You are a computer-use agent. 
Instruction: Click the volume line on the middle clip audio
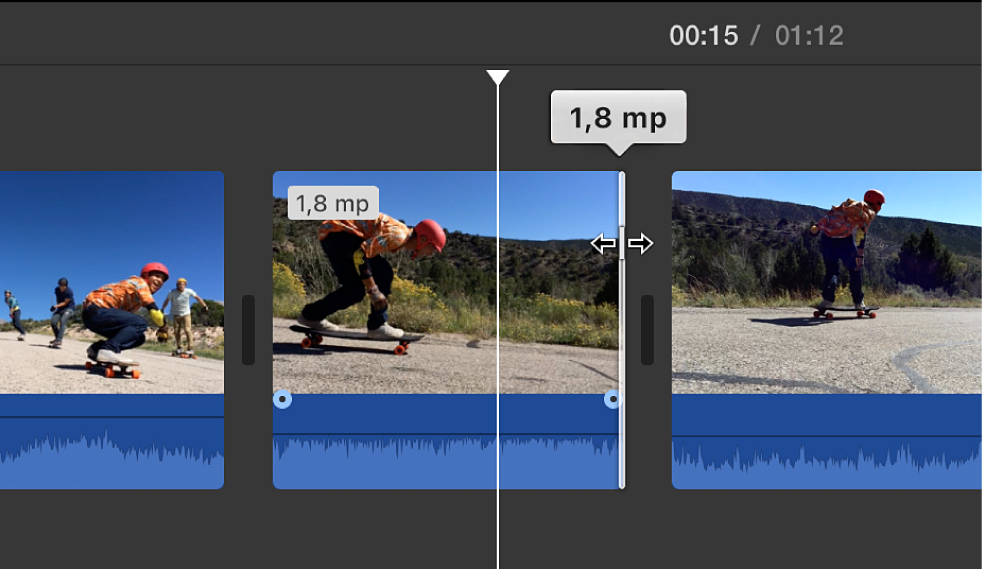click(x=446, y=434)
